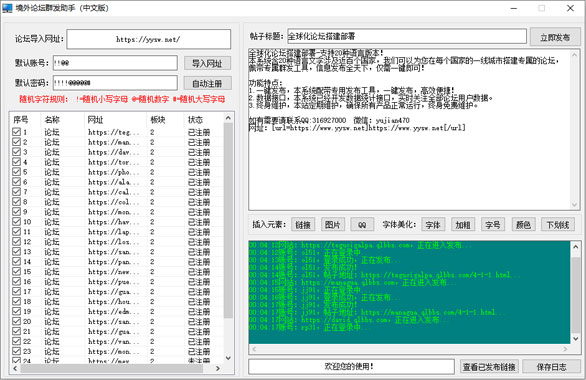Click the forum list vertical scrollbar thumb
The width and height of the screenshot is (586, 380).
click(228, 220)
